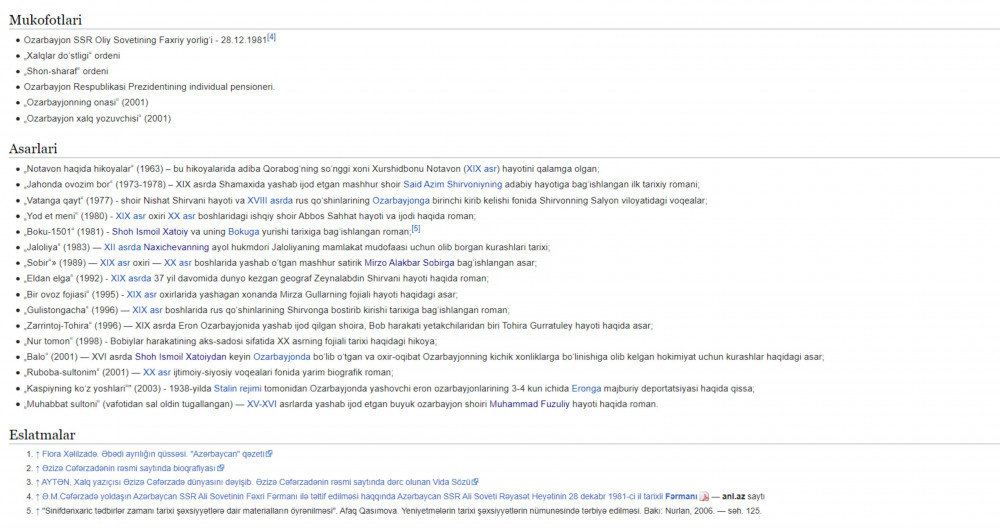
Task: Follow the Bokuga link
Action: 244,231
